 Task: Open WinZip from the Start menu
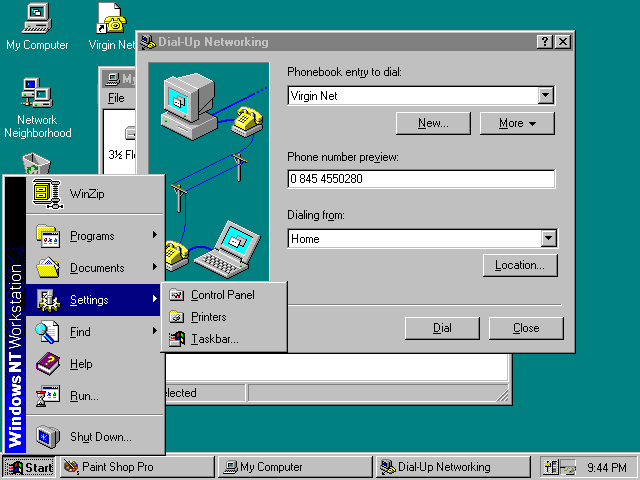(94, 194)
